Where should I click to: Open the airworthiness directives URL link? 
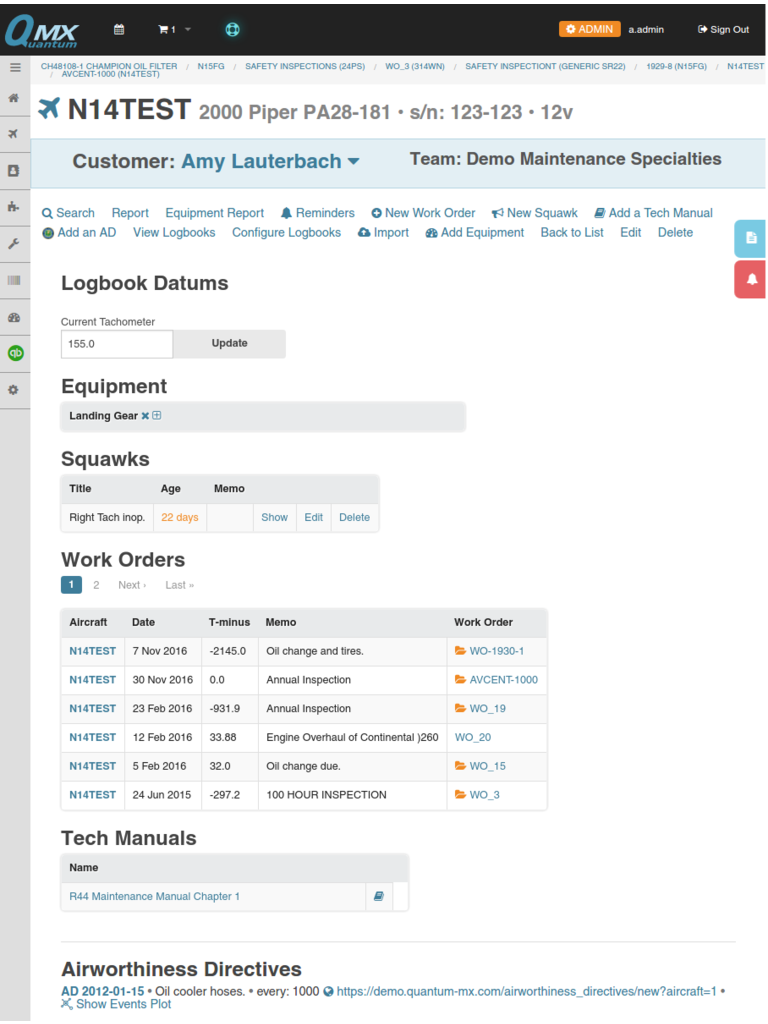[526, 991]
